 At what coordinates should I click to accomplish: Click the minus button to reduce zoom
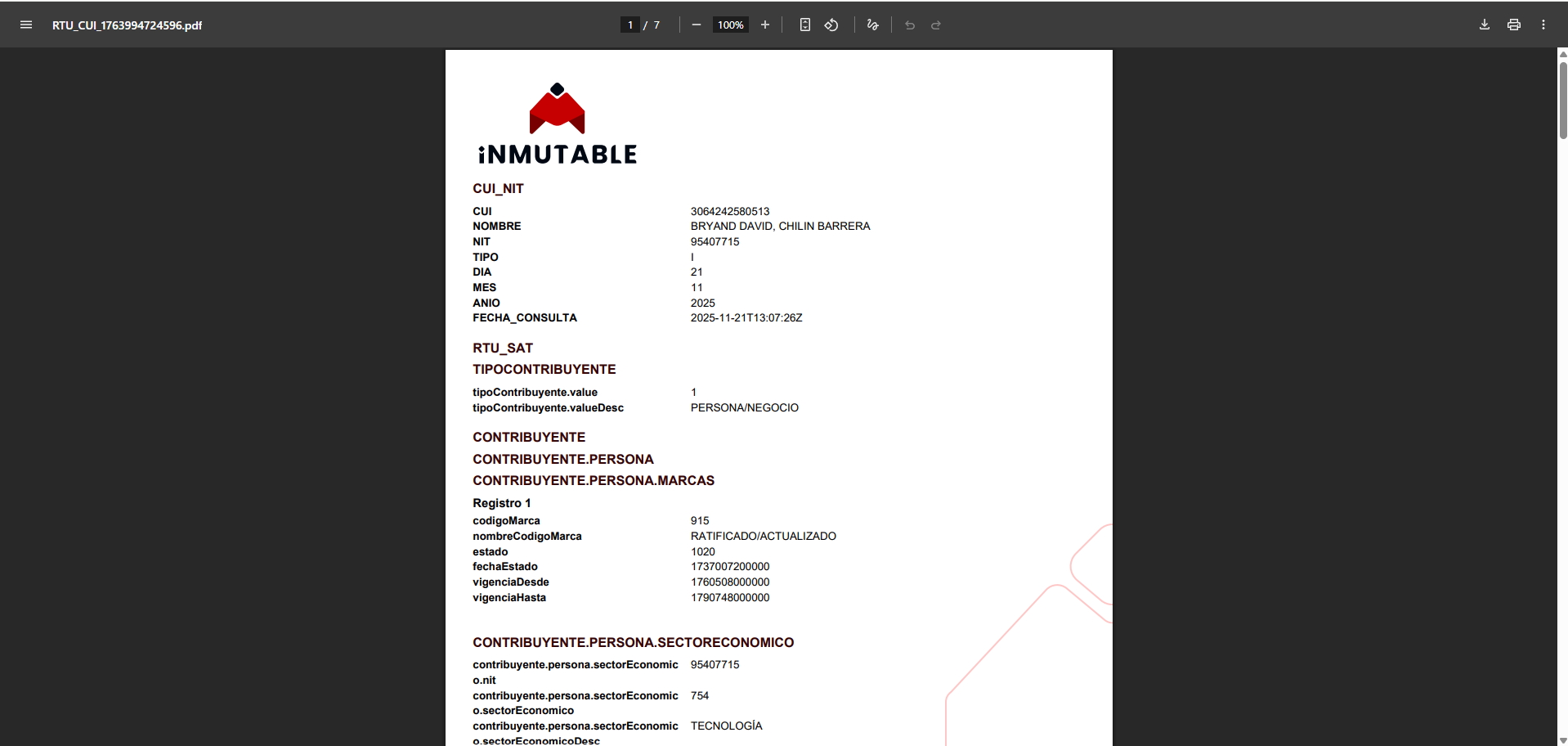696,25
